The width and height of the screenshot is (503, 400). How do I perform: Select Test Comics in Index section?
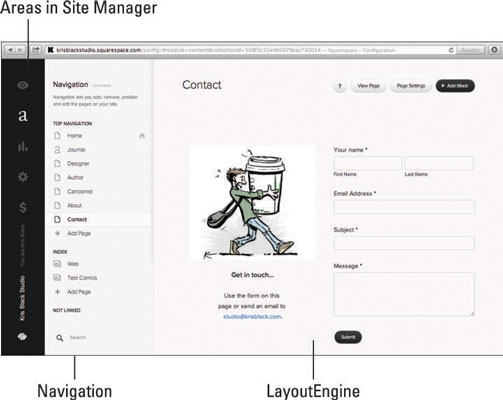point(82,278)
